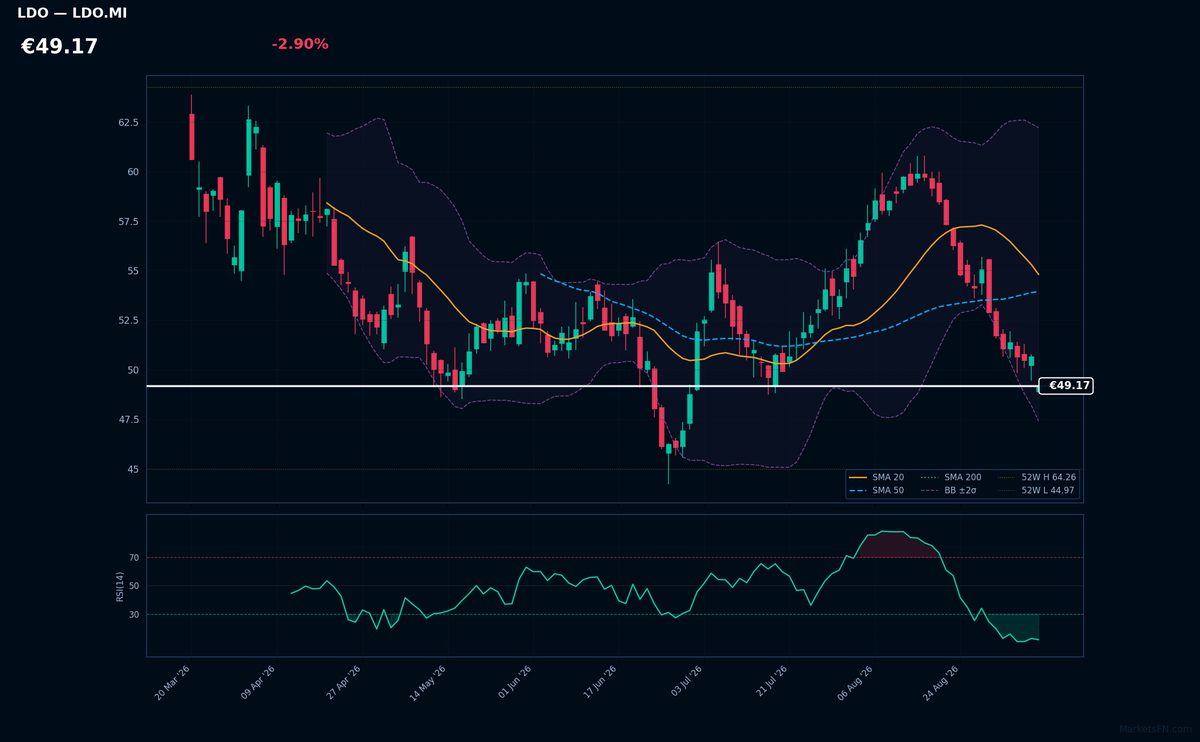Click the -2.90% change value
1200x742 pixels.
300,44
